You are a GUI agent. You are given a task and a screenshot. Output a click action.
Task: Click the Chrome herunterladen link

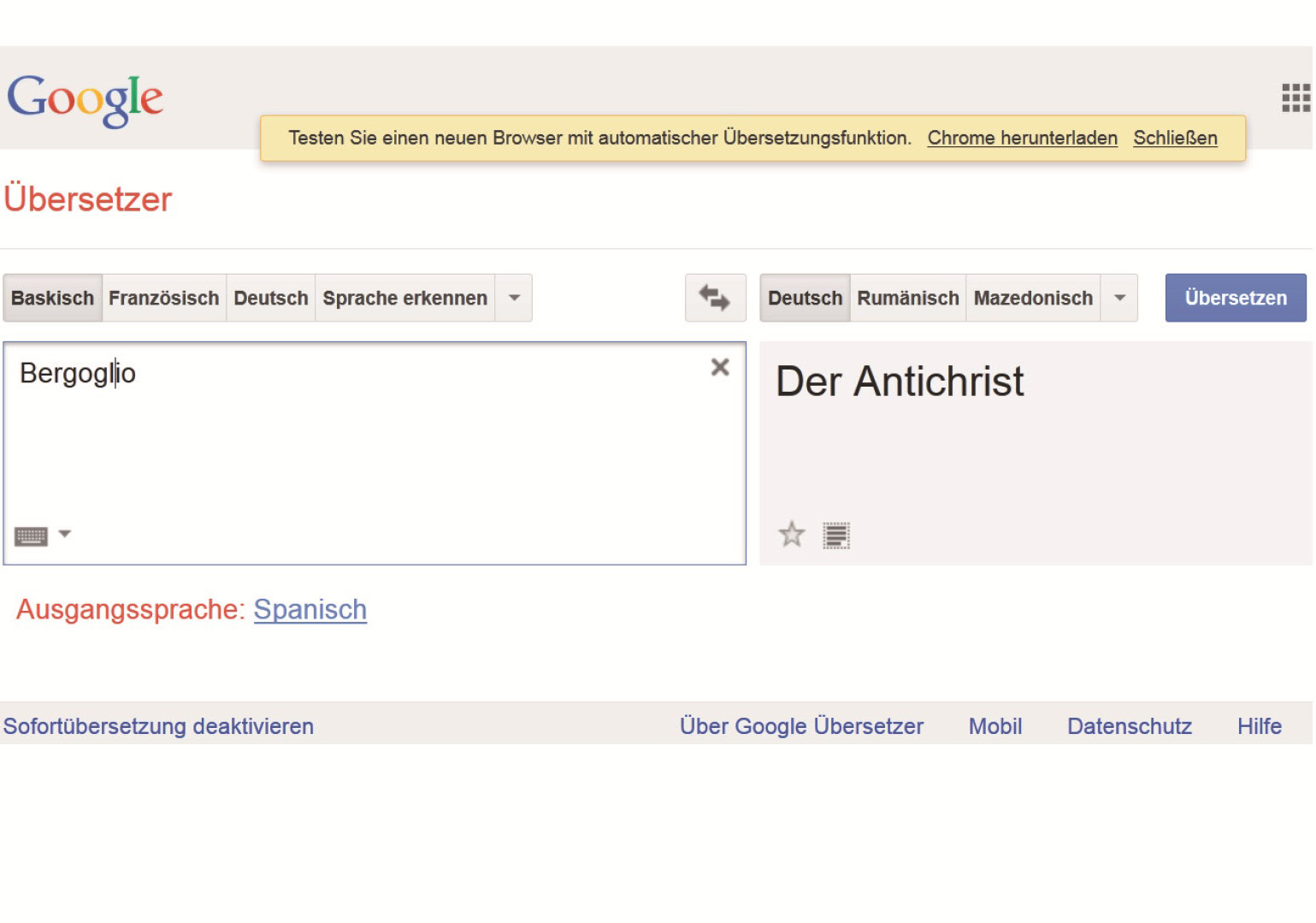coord(1022,138)
